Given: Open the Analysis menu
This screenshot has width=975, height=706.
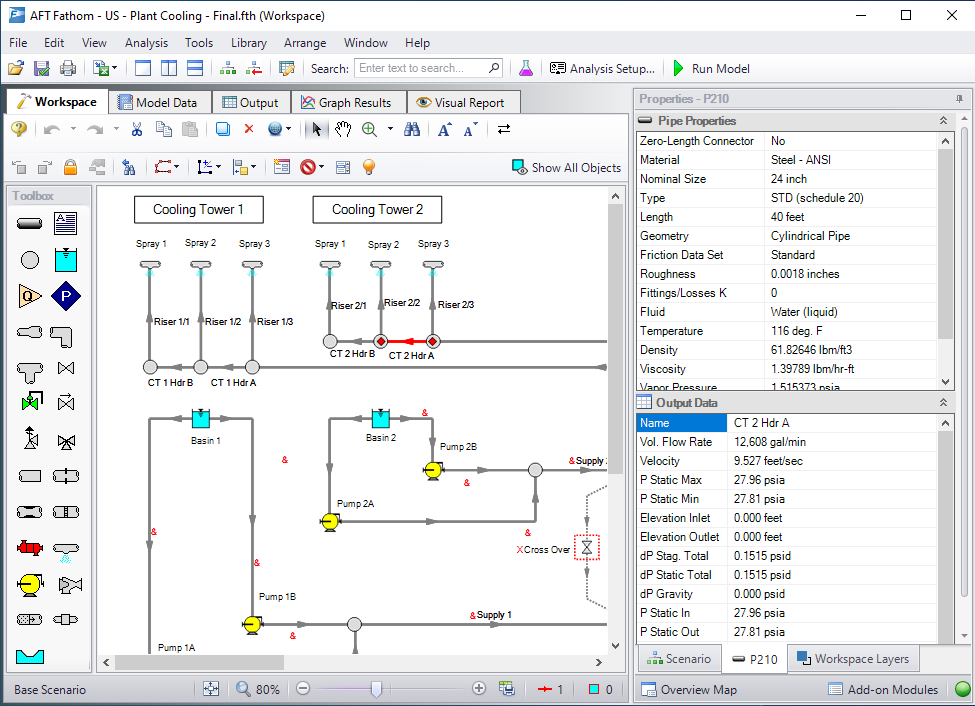Looking at the screenshot, I should [146, 43].
